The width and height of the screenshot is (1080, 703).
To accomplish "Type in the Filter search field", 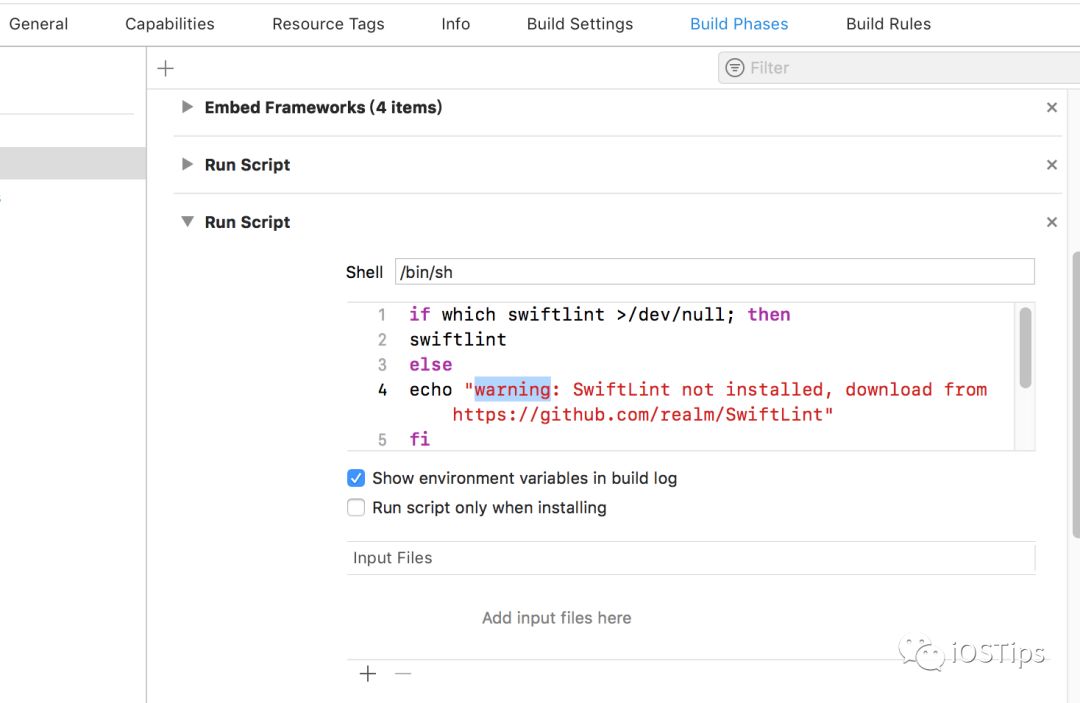I will [900, 68].
